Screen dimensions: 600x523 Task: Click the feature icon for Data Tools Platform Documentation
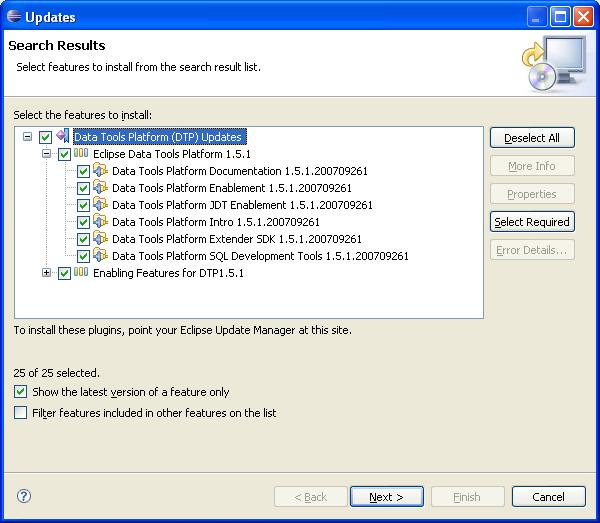point(100,170)
